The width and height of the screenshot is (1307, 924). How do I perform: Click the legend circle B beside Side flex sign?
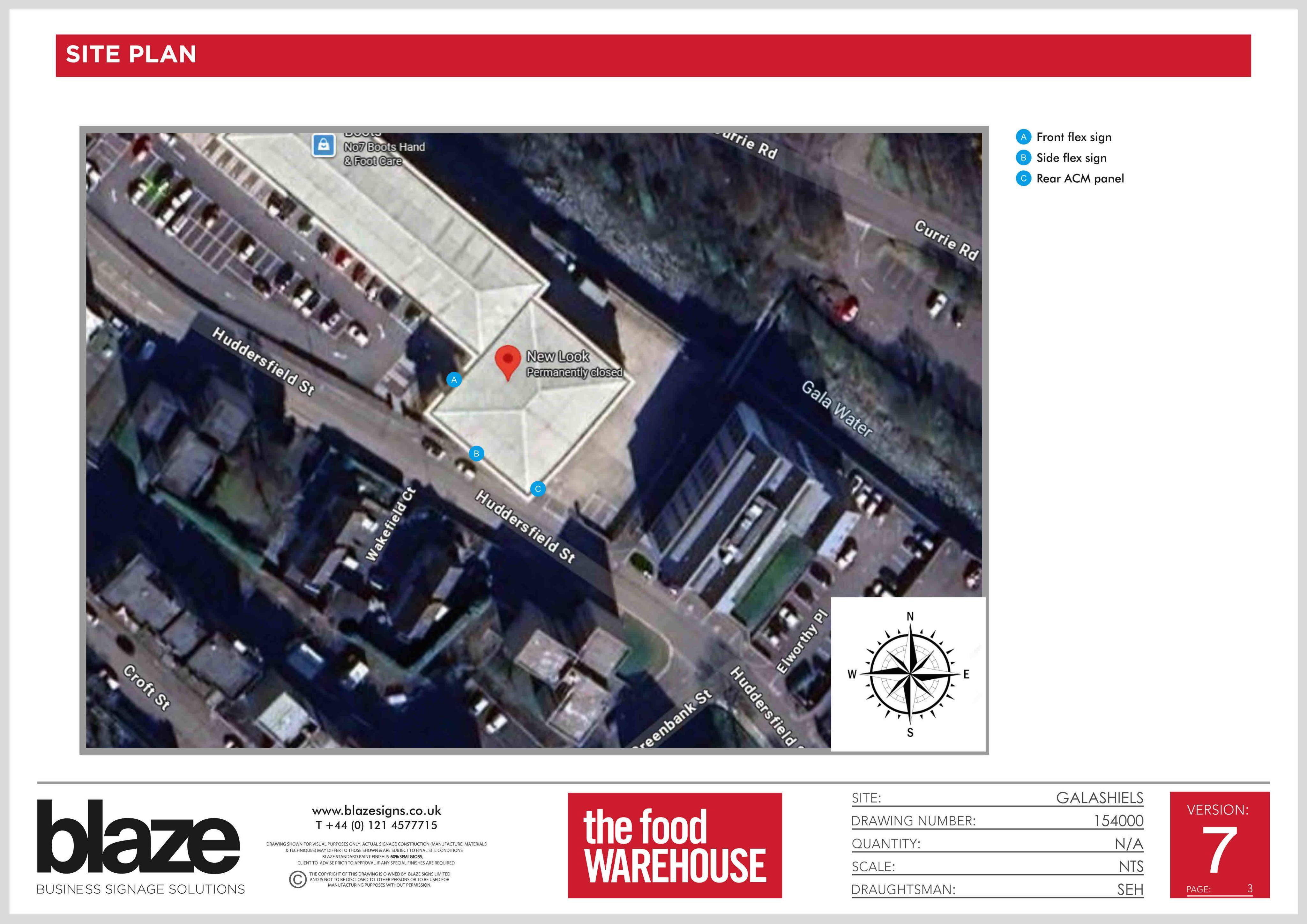click(1024, 158)
